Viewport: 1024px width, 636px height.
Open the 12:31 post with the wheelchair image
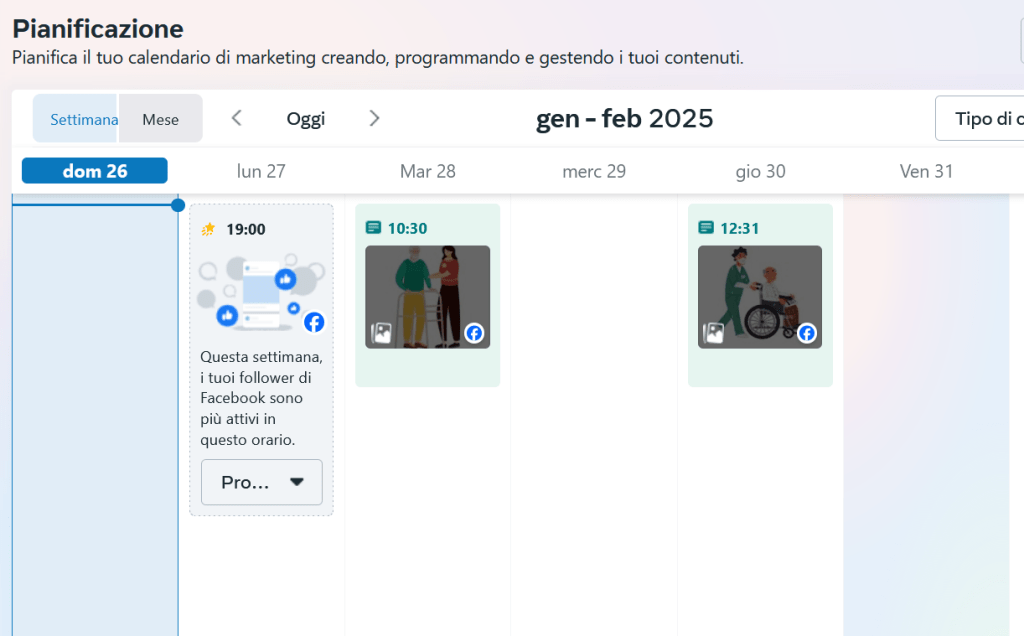tap(759, 296)
